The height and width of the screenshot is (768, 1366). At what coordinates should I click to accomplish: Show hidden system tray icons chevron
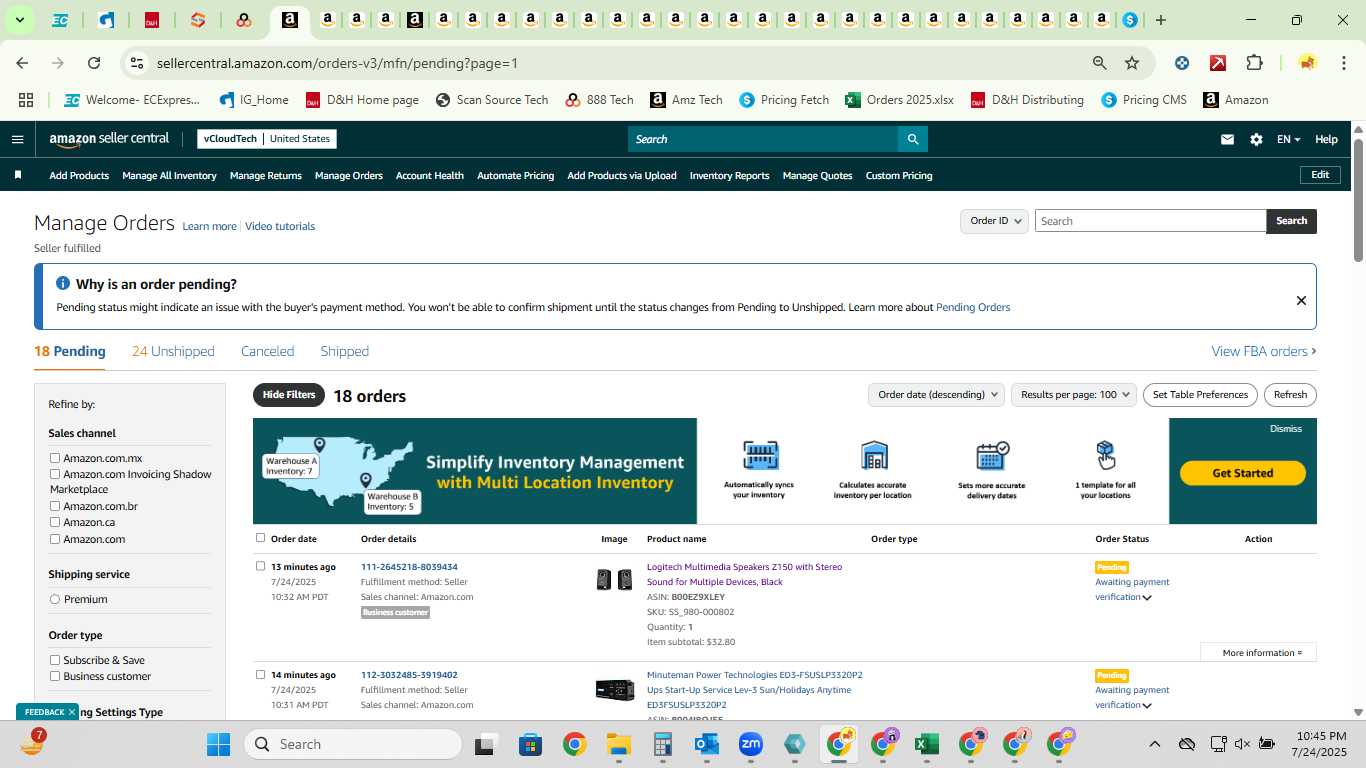(1154, 744)
